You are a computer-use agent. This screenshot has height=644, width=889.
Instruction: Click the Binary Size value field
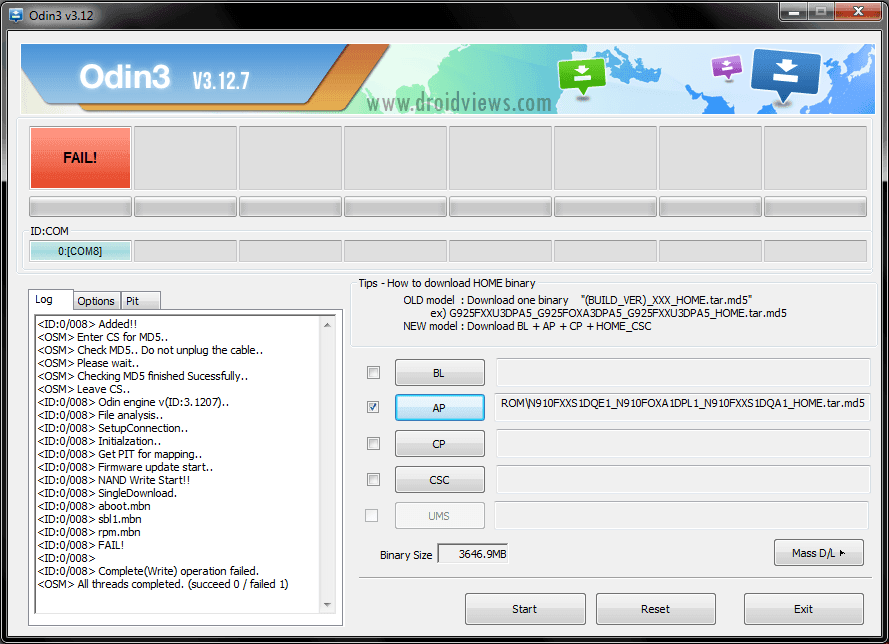473,554
